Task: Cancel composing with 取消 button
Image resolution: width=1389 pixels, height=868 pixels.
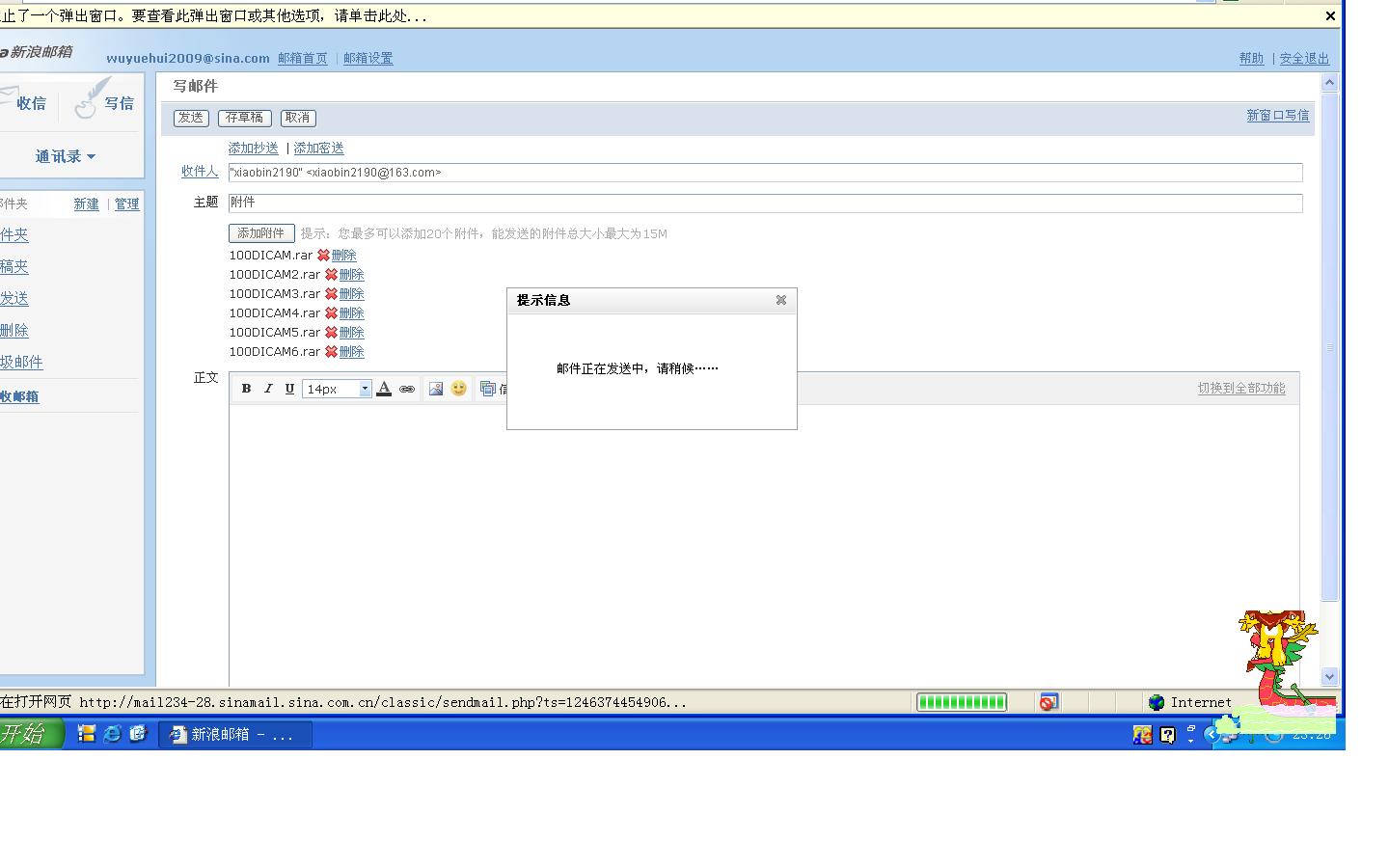Action: [x=298, y=118]
